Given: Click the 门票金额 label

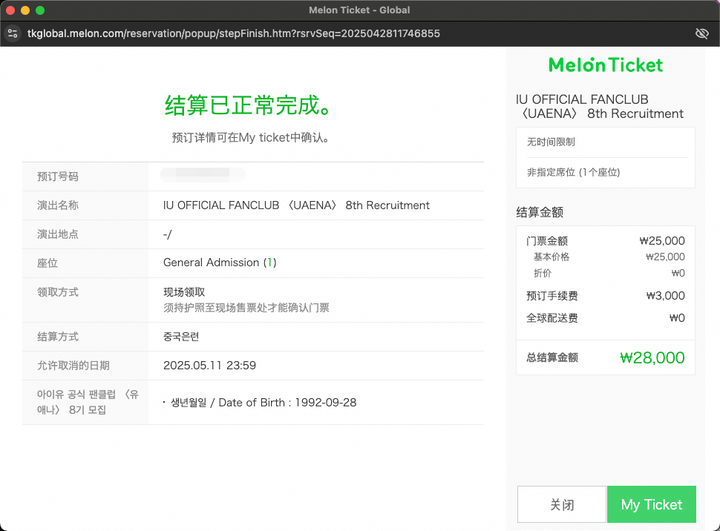Looking at the screenshot, I should [547, 241].
